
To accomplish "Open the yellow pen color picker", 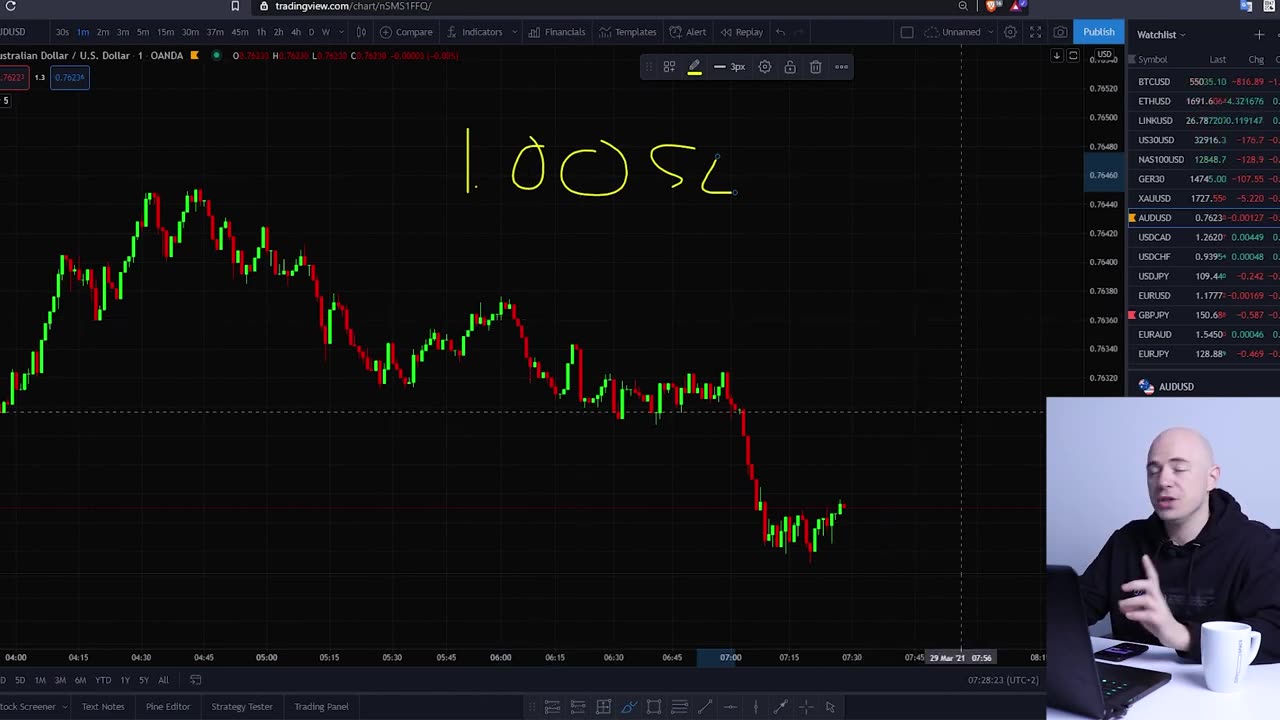I will pyautogui.click(x=694, y=67).
